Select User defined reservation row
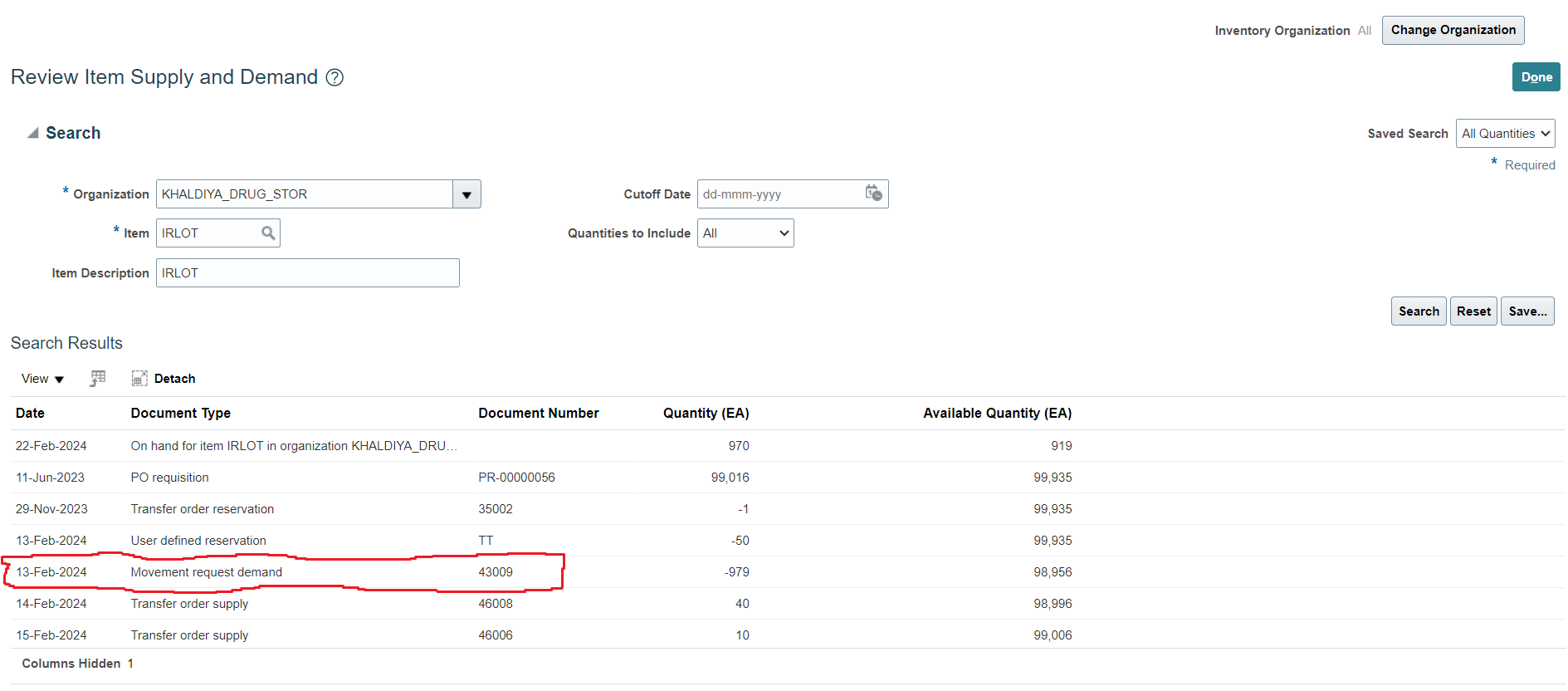This screenshot has width=1568, height=691. coord(788,541)
